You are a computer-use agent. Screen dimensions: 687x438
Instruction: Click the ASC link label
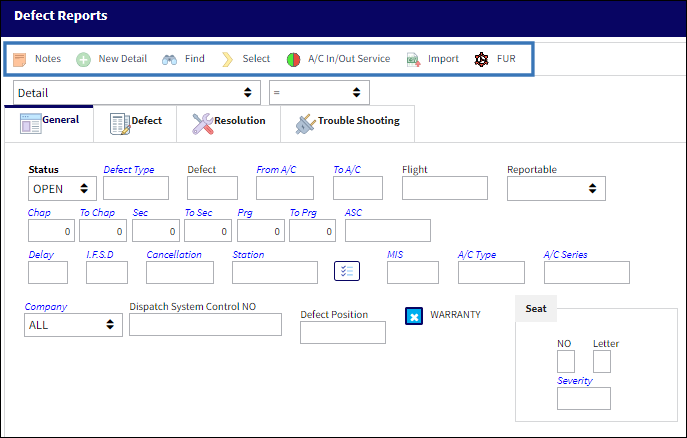(353, 213)
